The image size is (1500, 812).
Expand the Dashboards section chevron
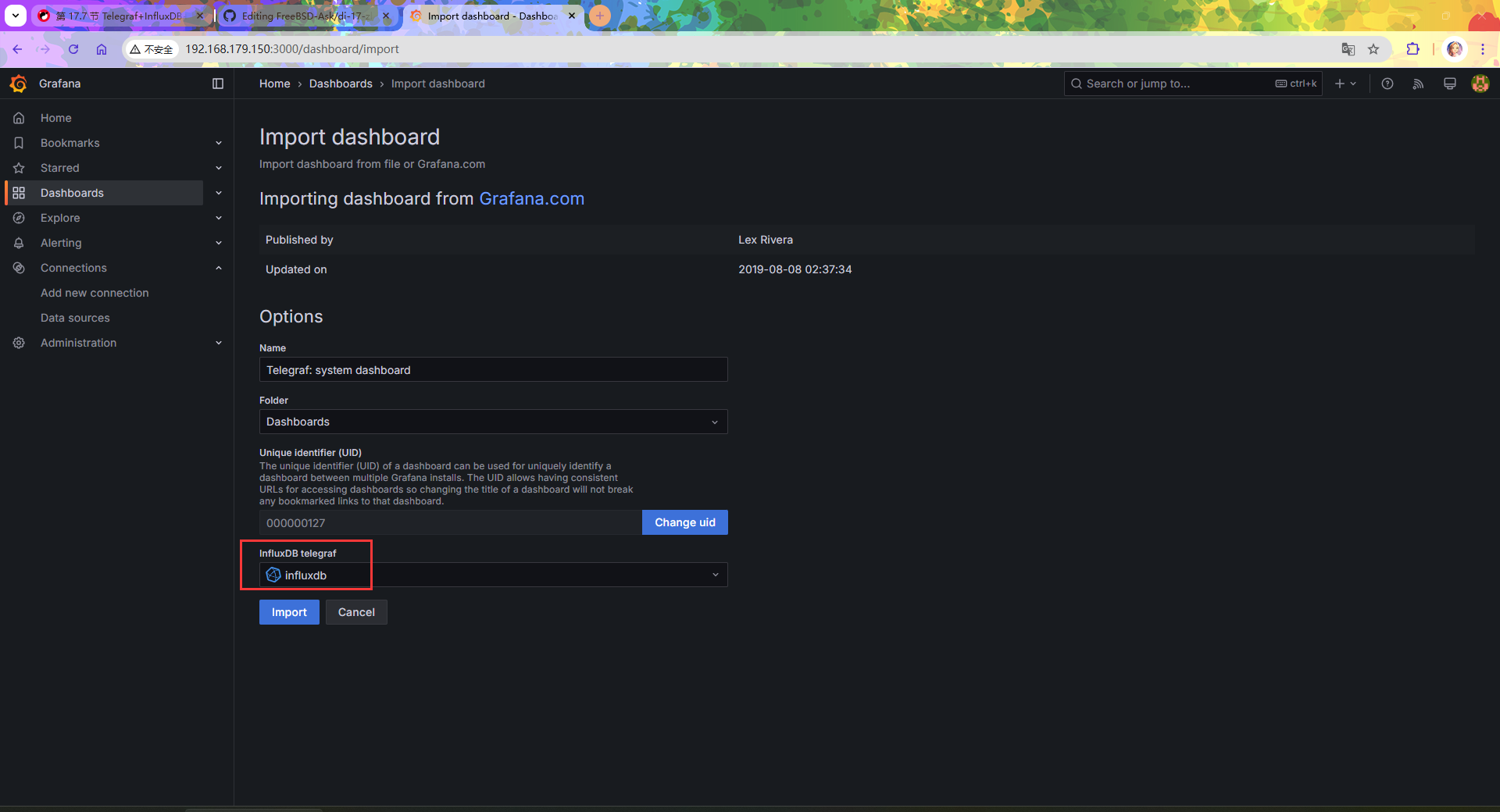219,193
